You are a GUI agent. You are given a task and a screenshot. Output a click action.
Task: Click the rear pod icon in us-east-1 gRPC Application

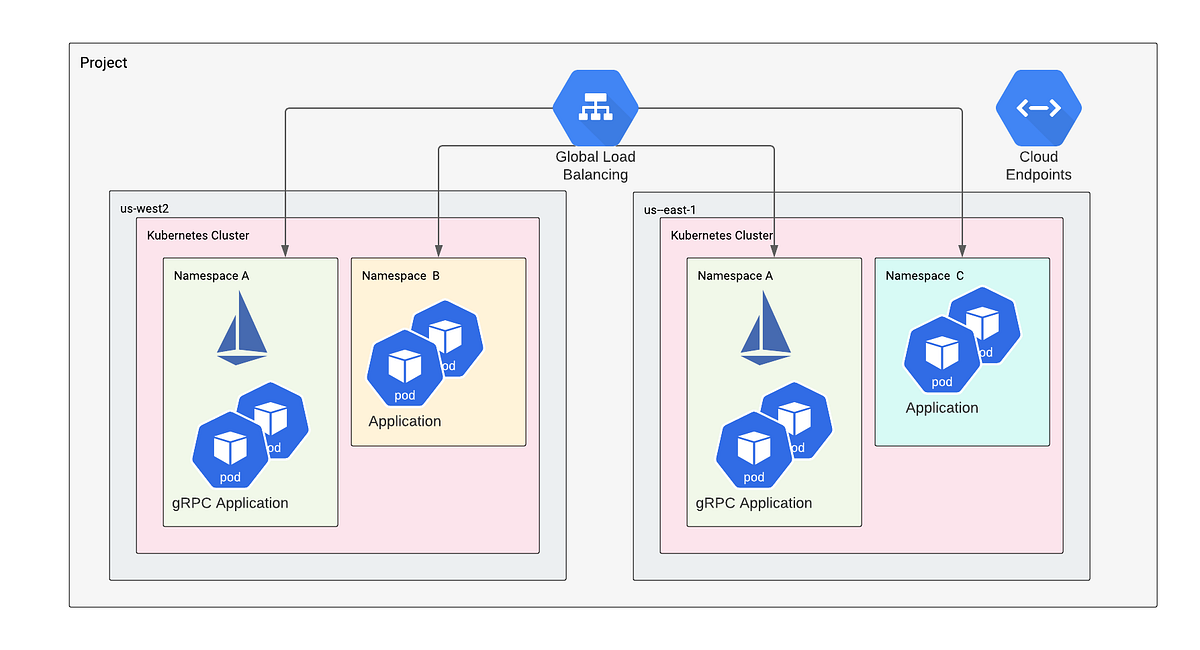click(795, 420)
